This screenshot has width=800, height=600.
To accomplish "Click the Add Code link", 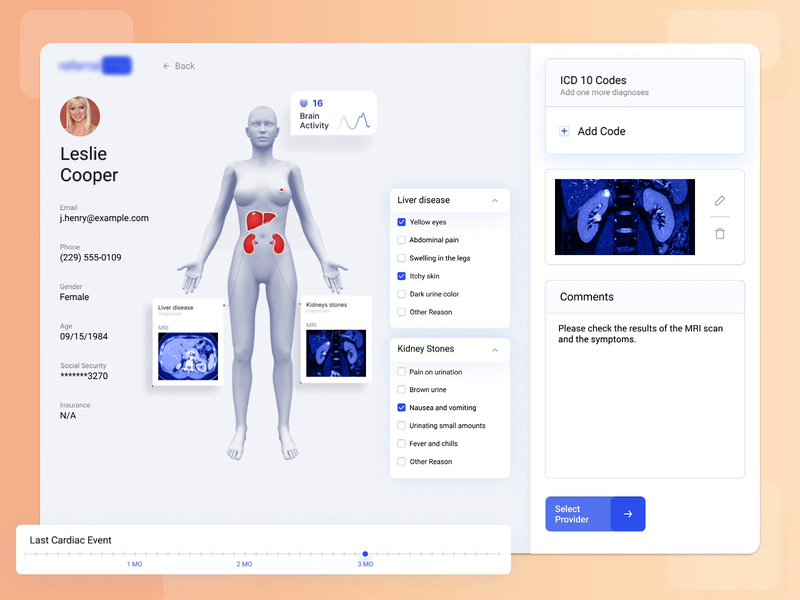I will pos(601,131).
